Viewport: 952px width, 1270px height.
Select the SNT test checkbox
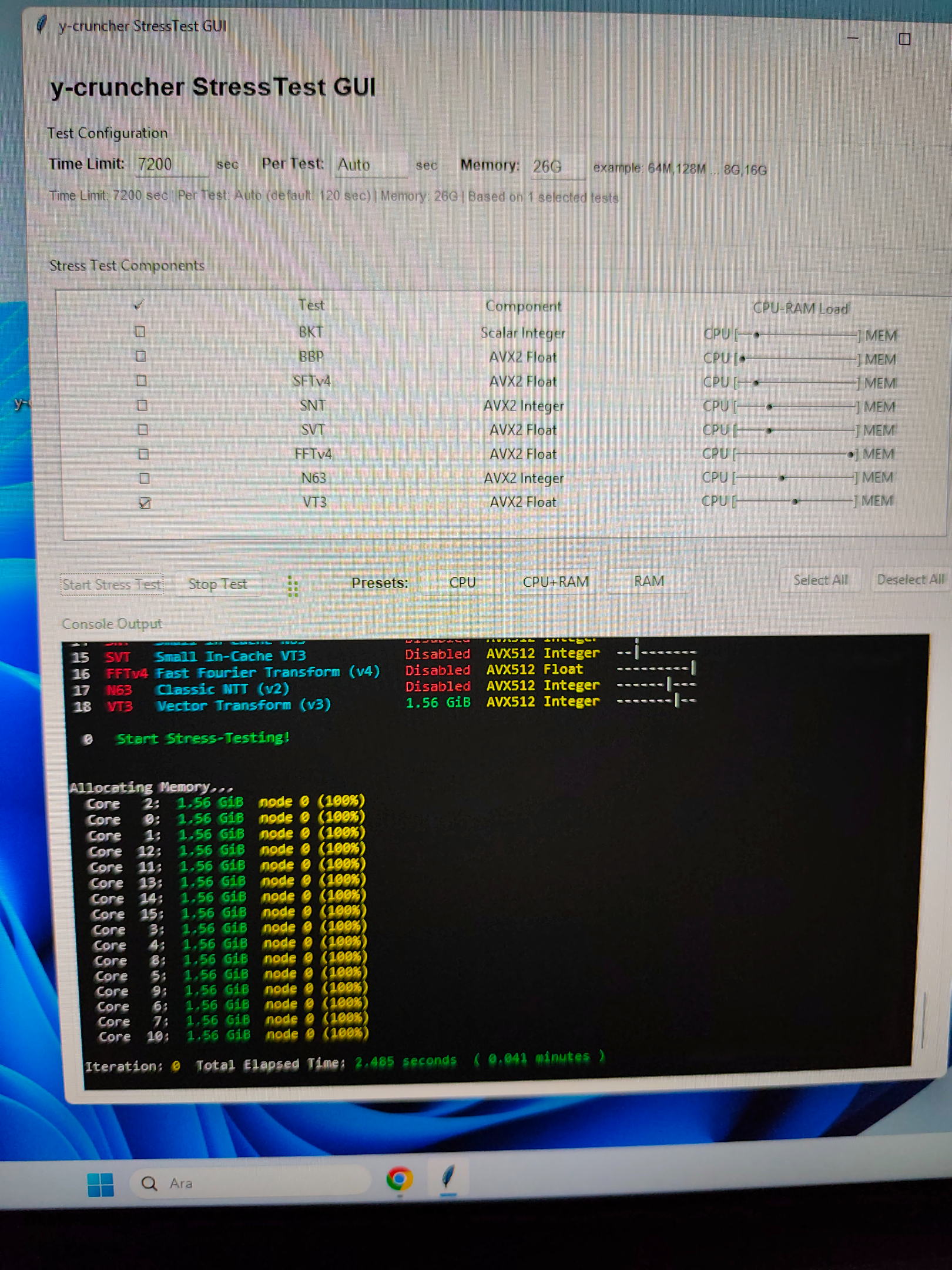(142, 405)
